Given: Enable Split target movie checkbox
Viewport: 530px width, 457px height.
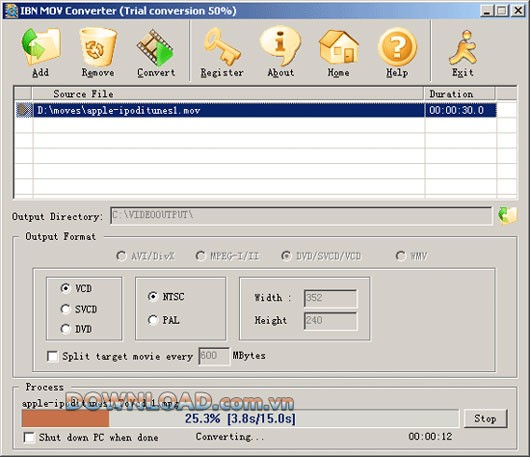Looking at the screenshot, I should (x=52, y=356).
